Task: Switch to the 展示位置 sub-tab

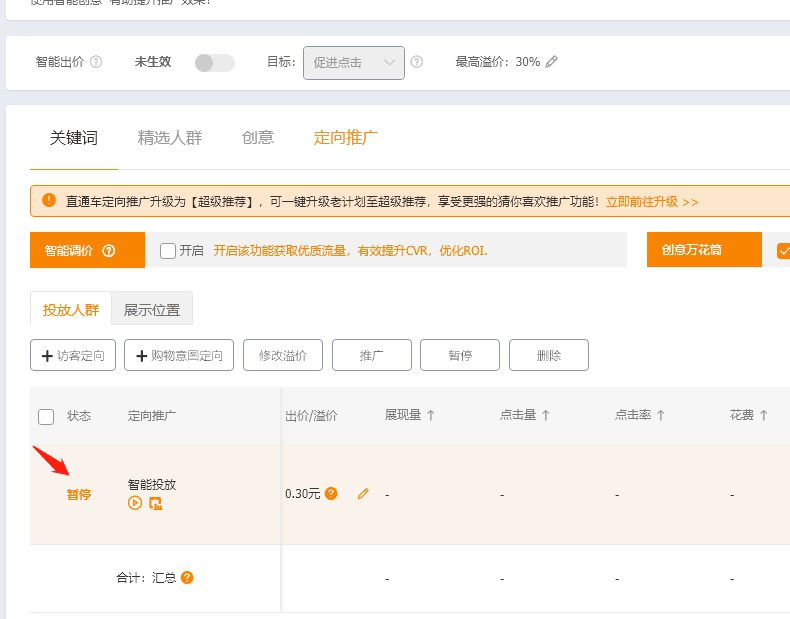Action: tap(152, 310)
